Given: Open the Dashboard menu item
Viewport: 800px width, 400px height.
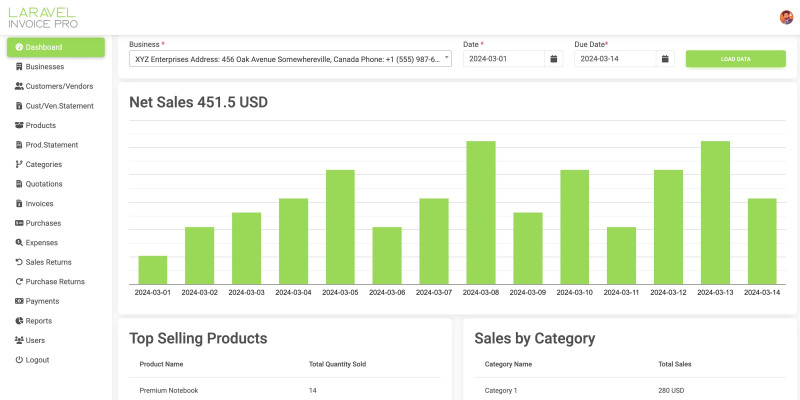Looking at the screenshot, I should pos(56,47).
